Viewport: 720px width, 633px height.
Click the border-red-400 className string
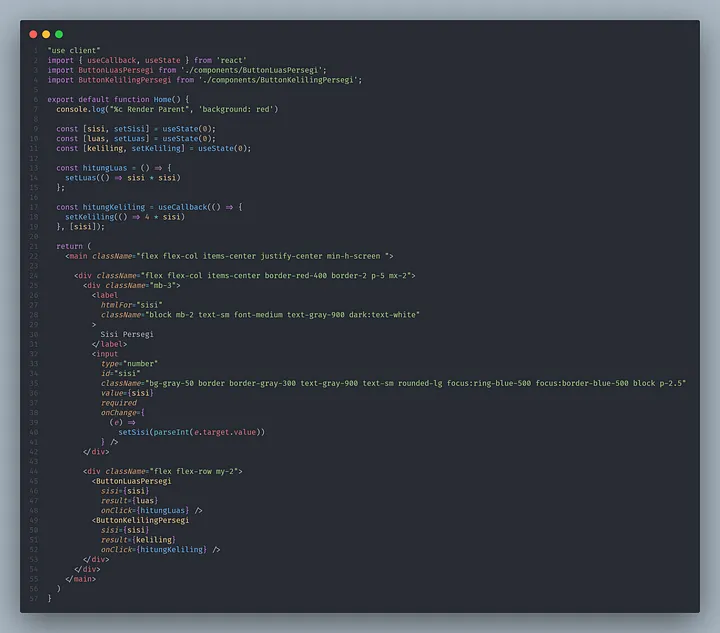276,275
